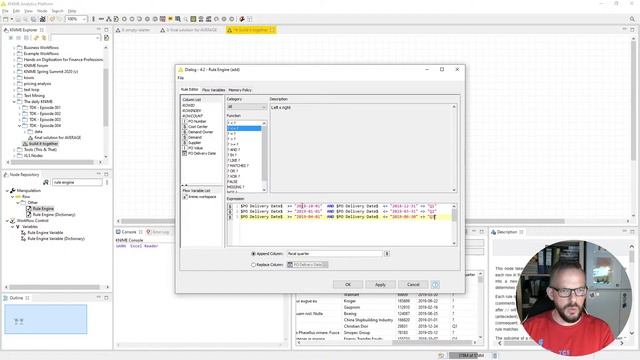640x360 pixels.
Task: Select '? LIKE ?' in Function list
Action: tap(233, 160)
